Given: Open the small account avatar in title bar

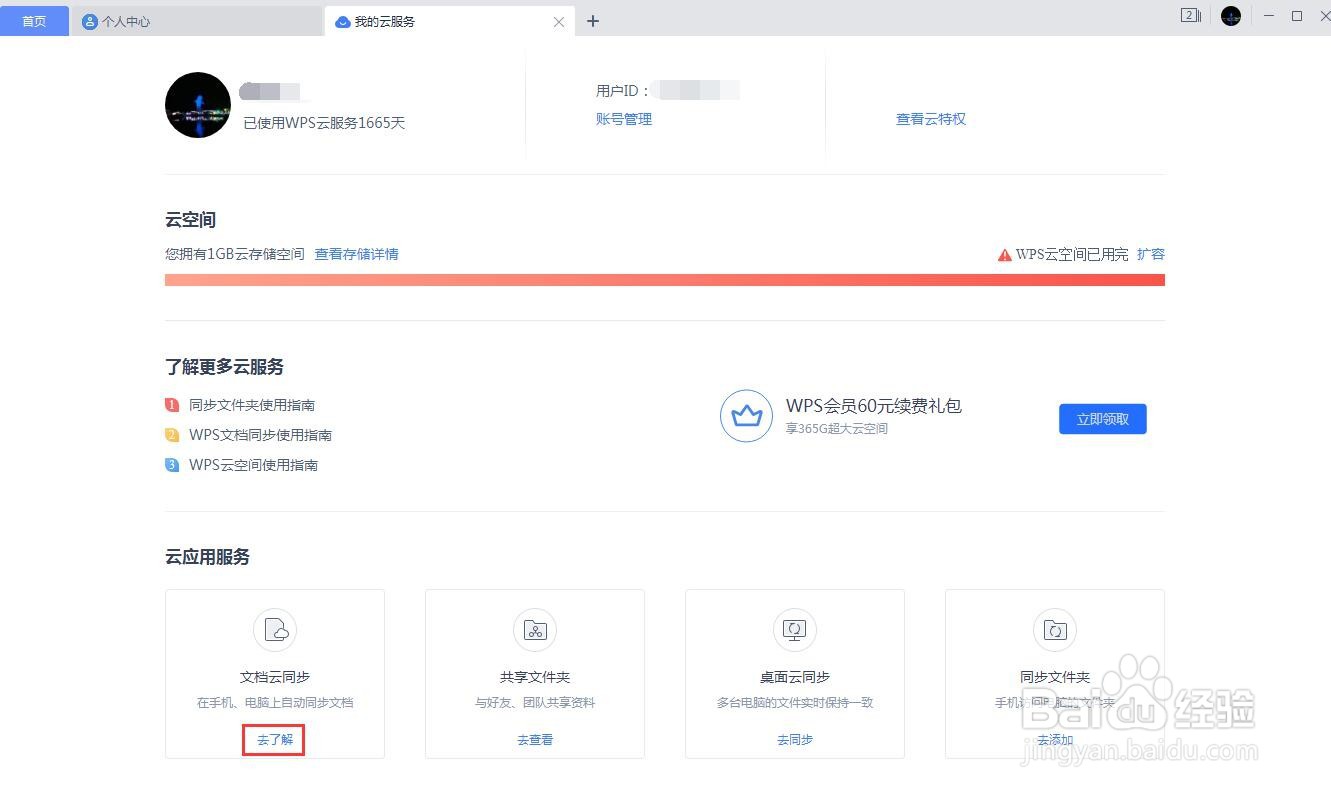Looking at the screenshot, I should pyautogui.click(x=1231, y=16).
